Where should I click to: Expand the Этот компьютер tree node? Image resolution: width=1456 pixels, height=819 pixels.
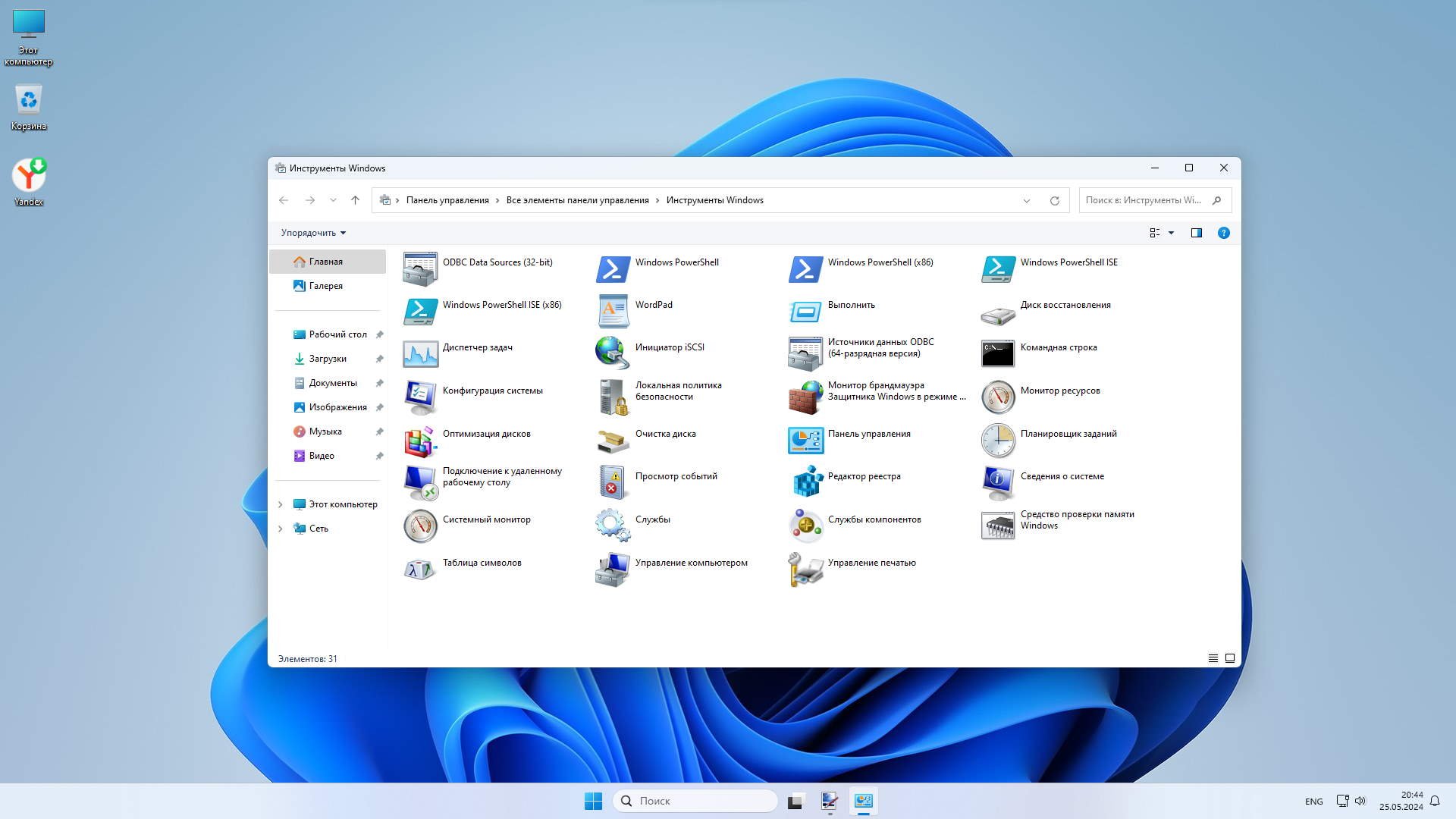(x=281, y=504)
